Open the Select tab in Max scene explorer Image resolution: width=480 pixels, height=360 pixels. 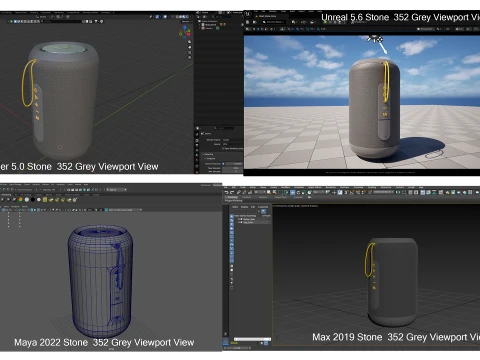[235, 207]
